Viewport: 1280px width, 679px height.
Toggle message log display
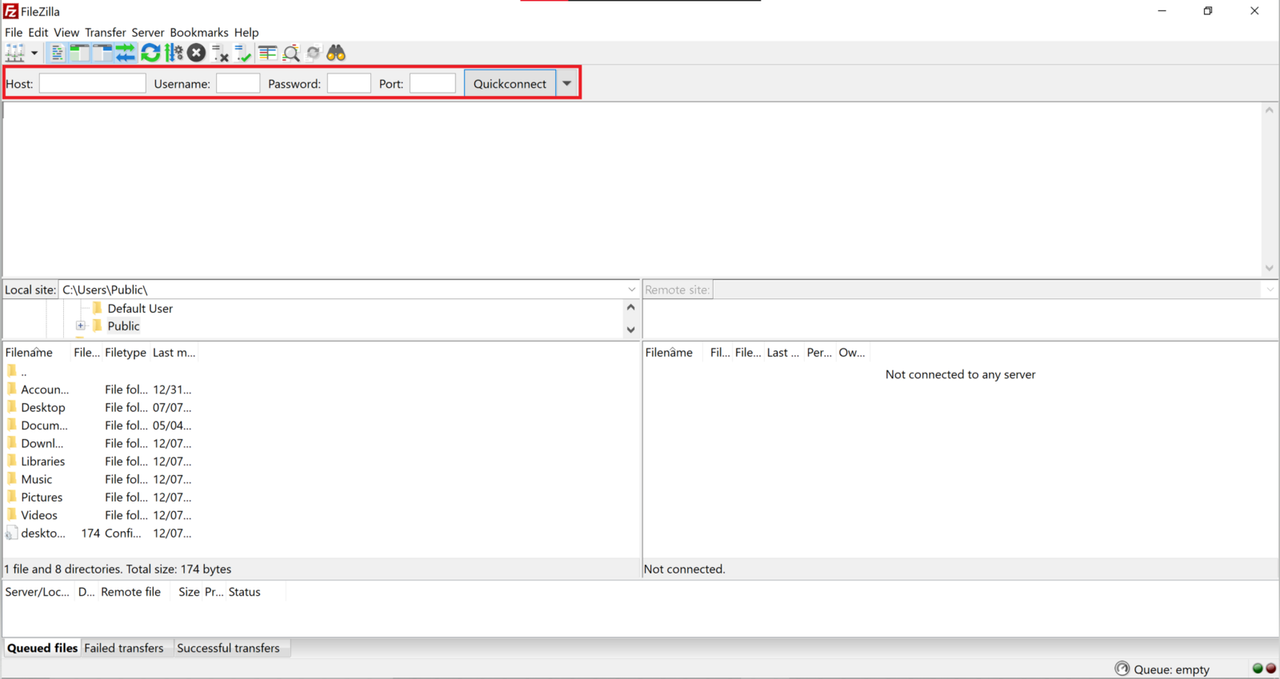[58, 53]
